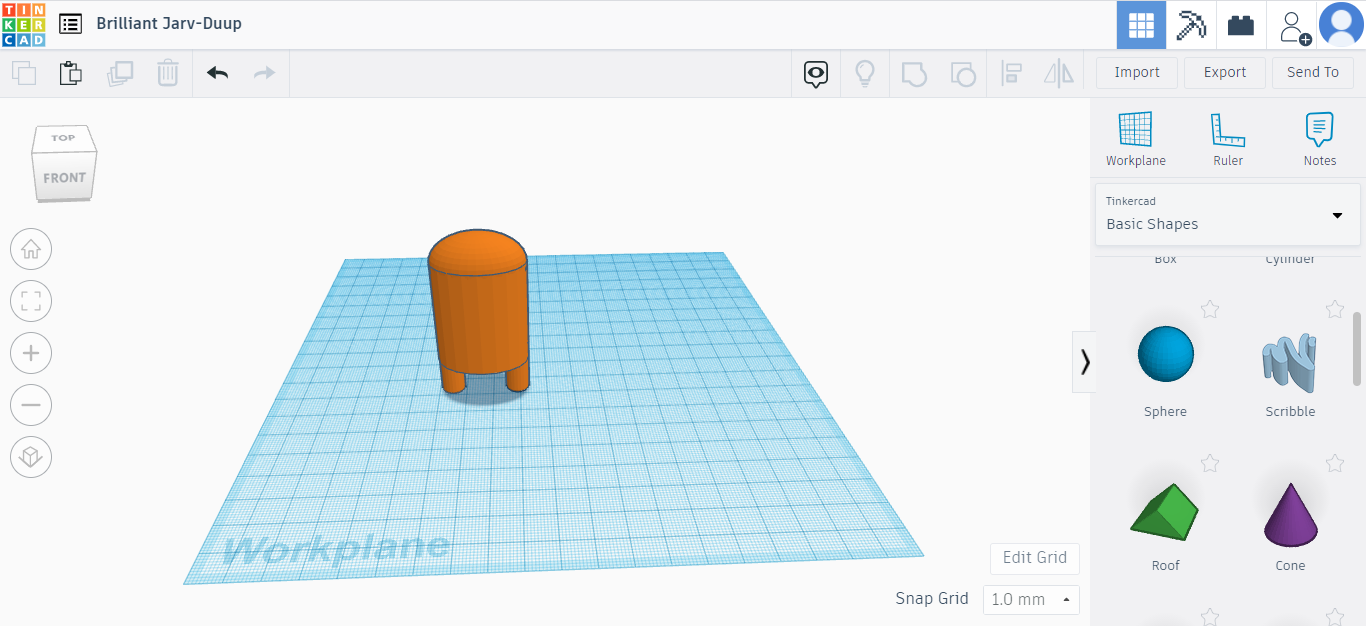
Task: Open the Snap Grid 1.0 mm dropdown
Action: (x=1031, y=599)
